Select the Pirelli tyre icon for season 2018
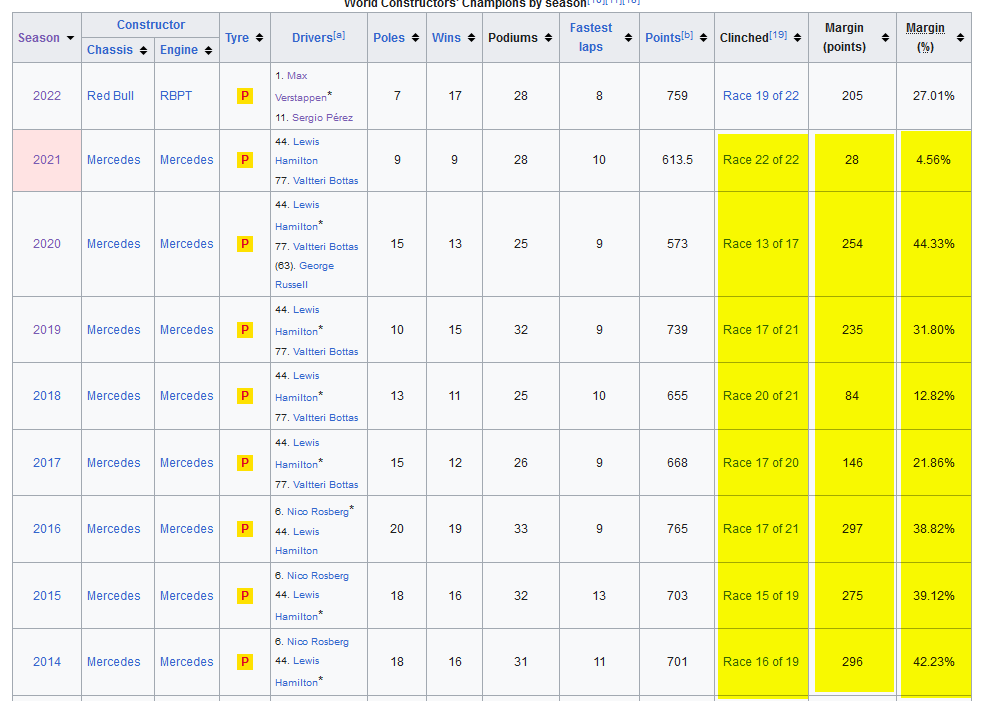Screen dimensions: 985x701 [245, 396]
